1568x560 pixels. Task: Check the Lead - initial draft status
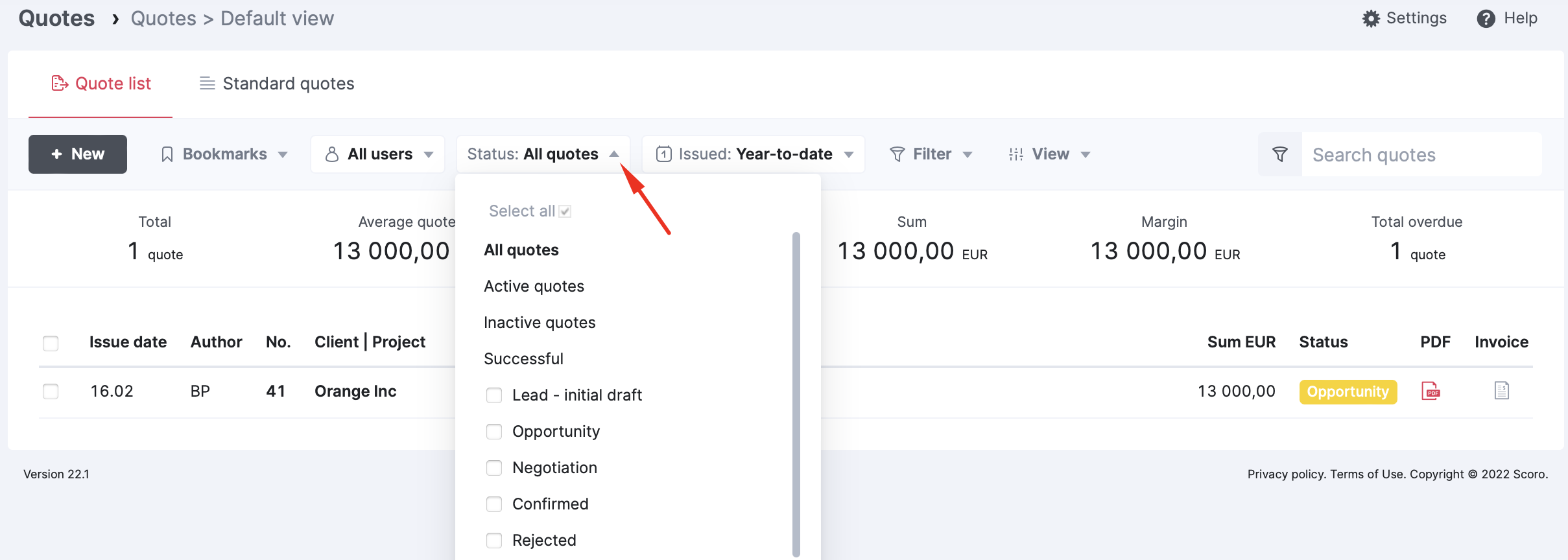click(x=494, y=395)
